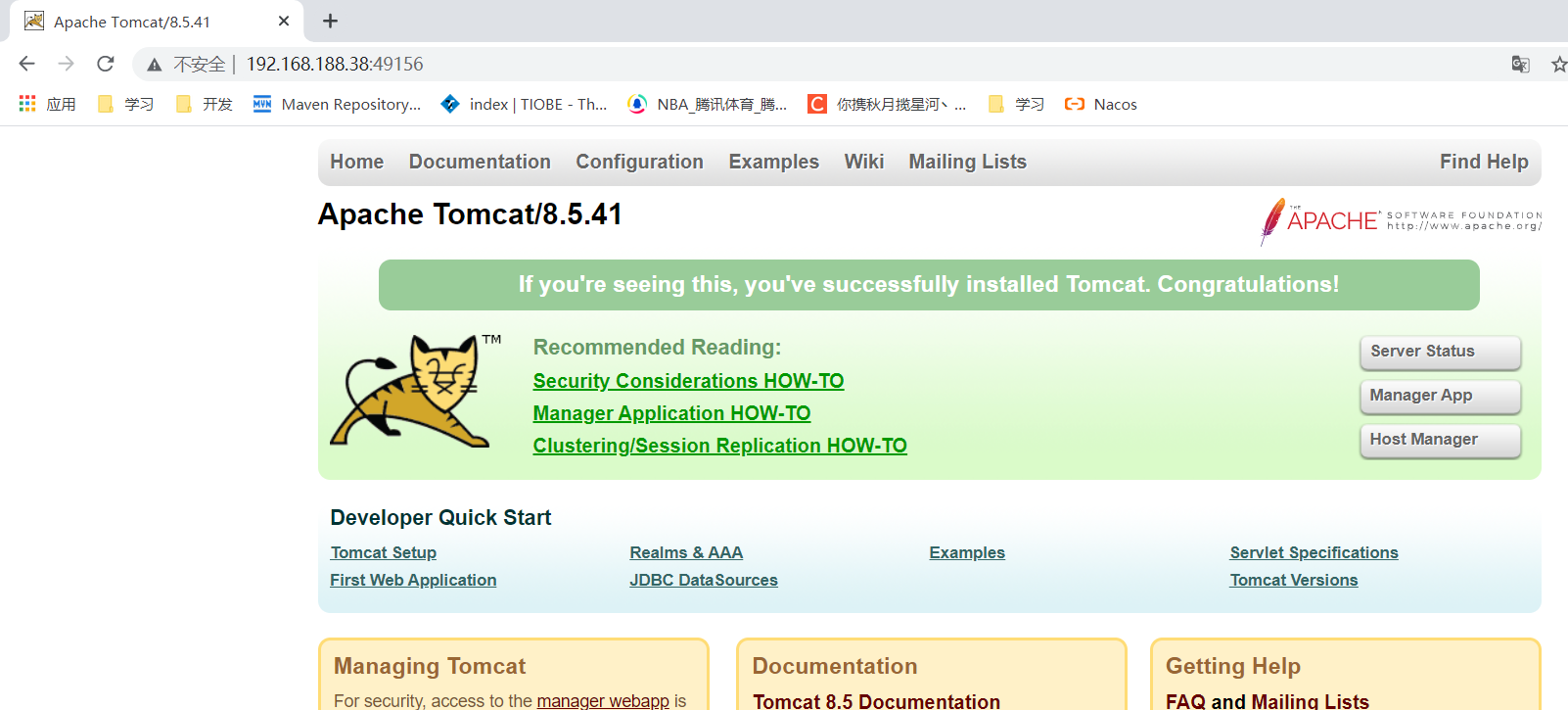This screenshot has height=710, width=1568.
Task: Click the address bar URL 192.168.188.38:49156
Action: (x=335, y=64)
